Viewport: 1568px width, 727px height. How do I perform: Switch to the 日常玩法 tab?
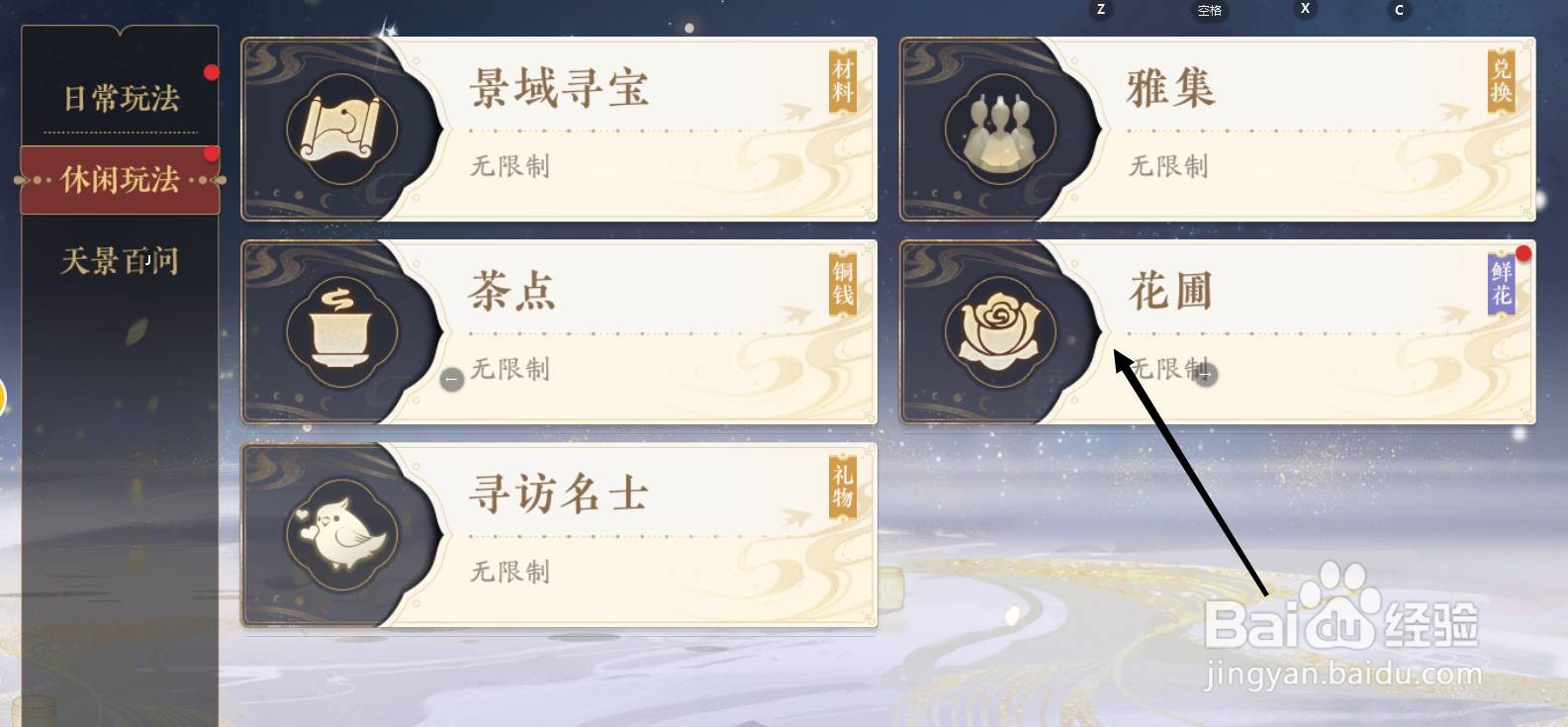[x=121, y=98]
